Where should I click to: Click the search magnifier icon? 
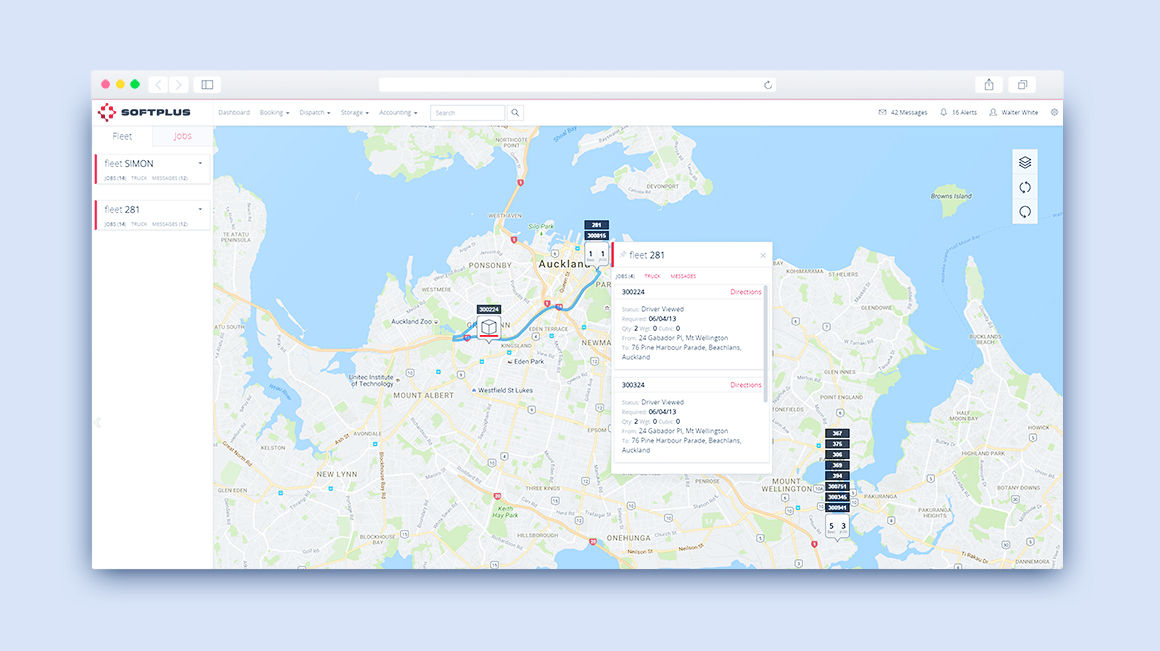(515, 112)
